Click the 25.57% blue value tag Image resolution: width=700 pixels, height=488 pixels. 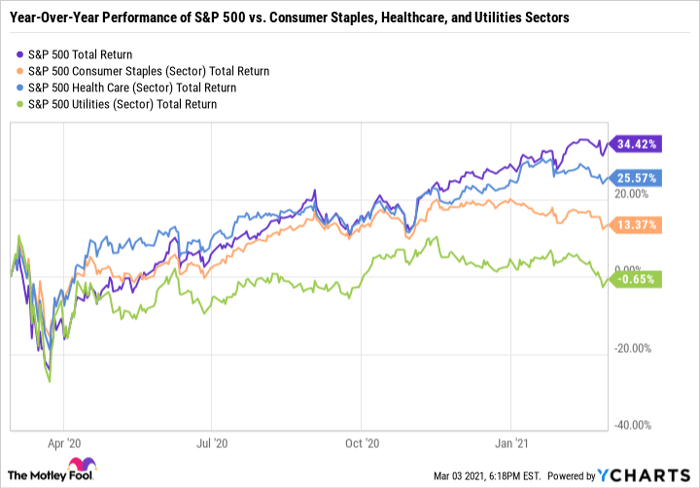[x=634, y=178]
